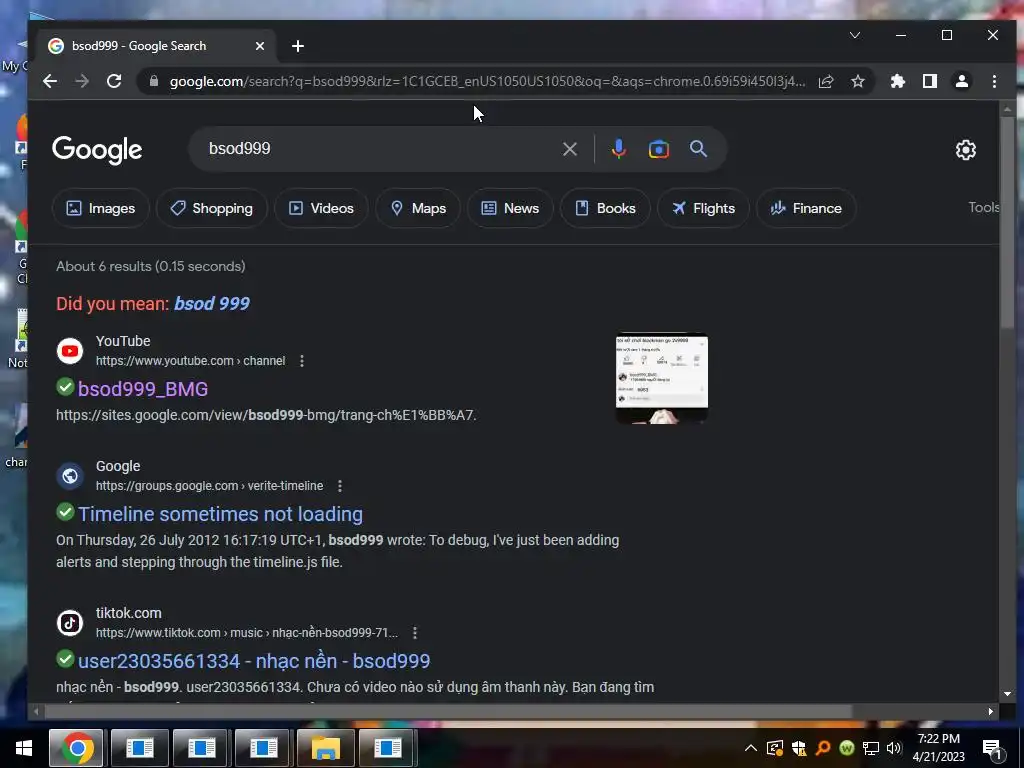Switch to Flights results
Viewport: 1024px width, 768px height.
703,208
